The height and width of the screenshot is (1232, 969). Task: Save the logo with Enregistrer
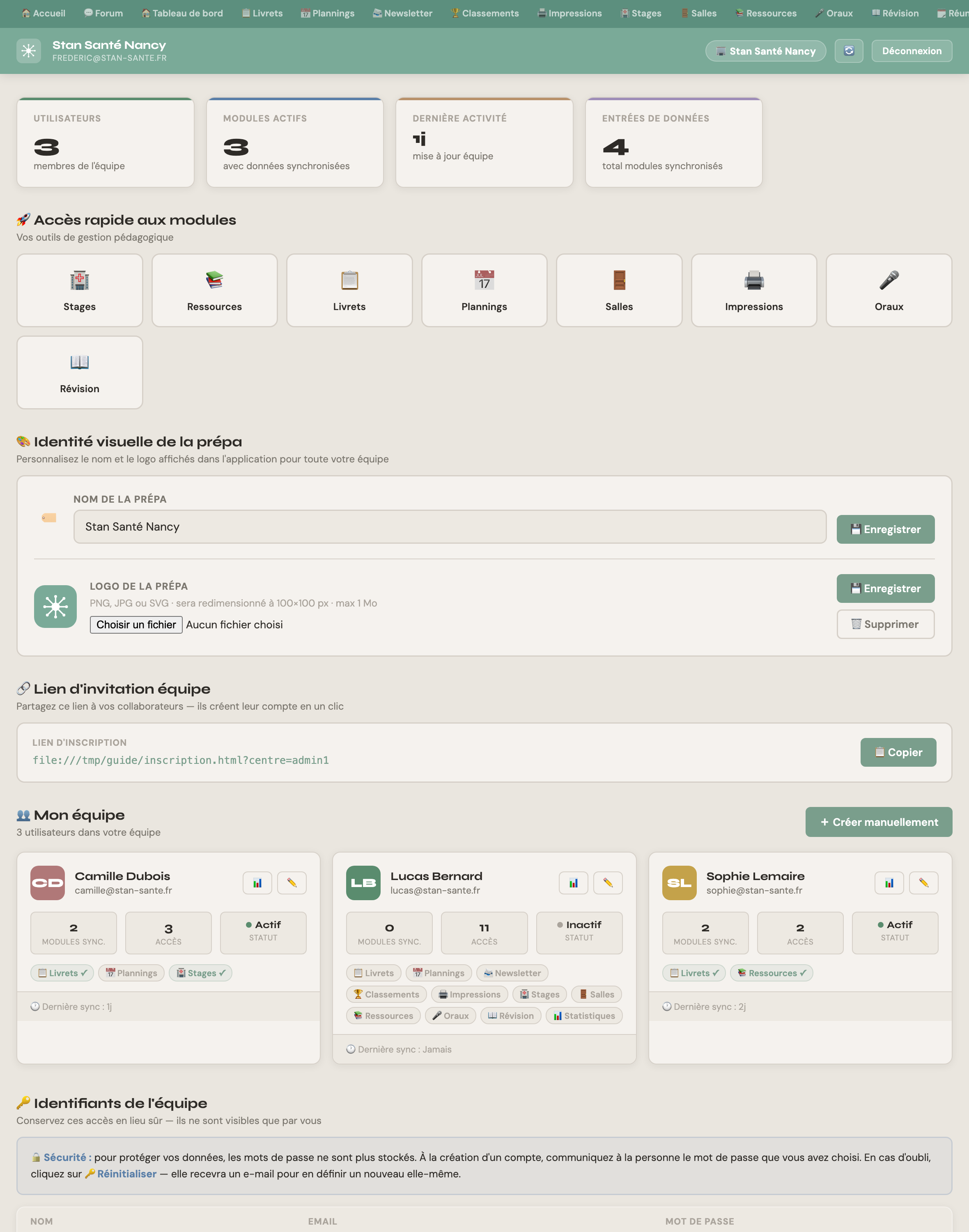coord(885,588)
